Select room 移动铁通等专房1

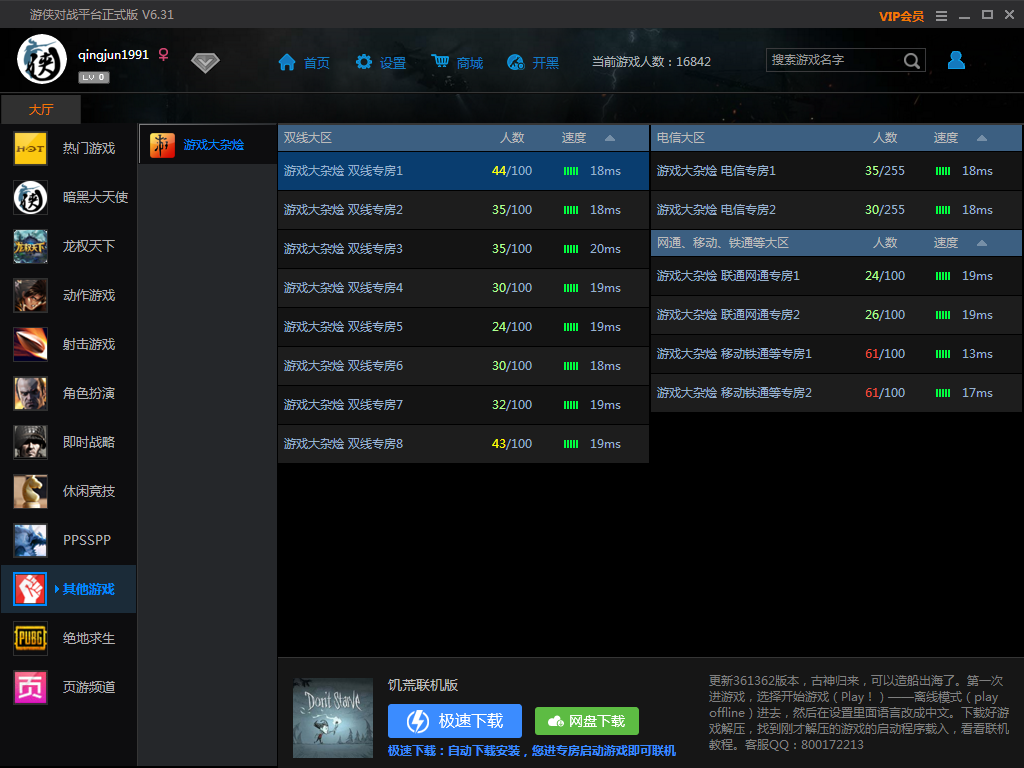pos(836,354)
